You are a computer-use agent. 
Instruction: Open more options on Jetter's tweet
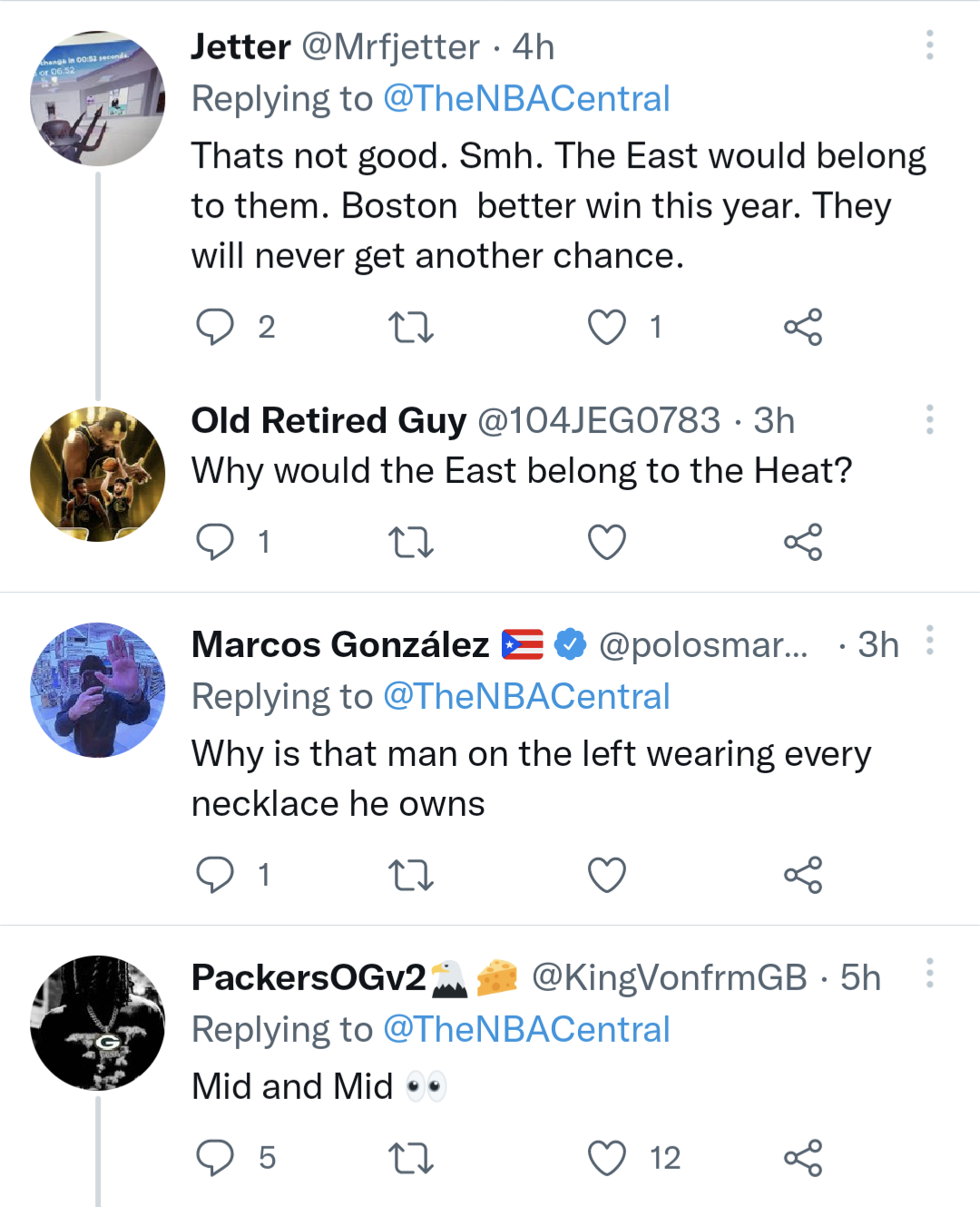(x=929, y=45)
